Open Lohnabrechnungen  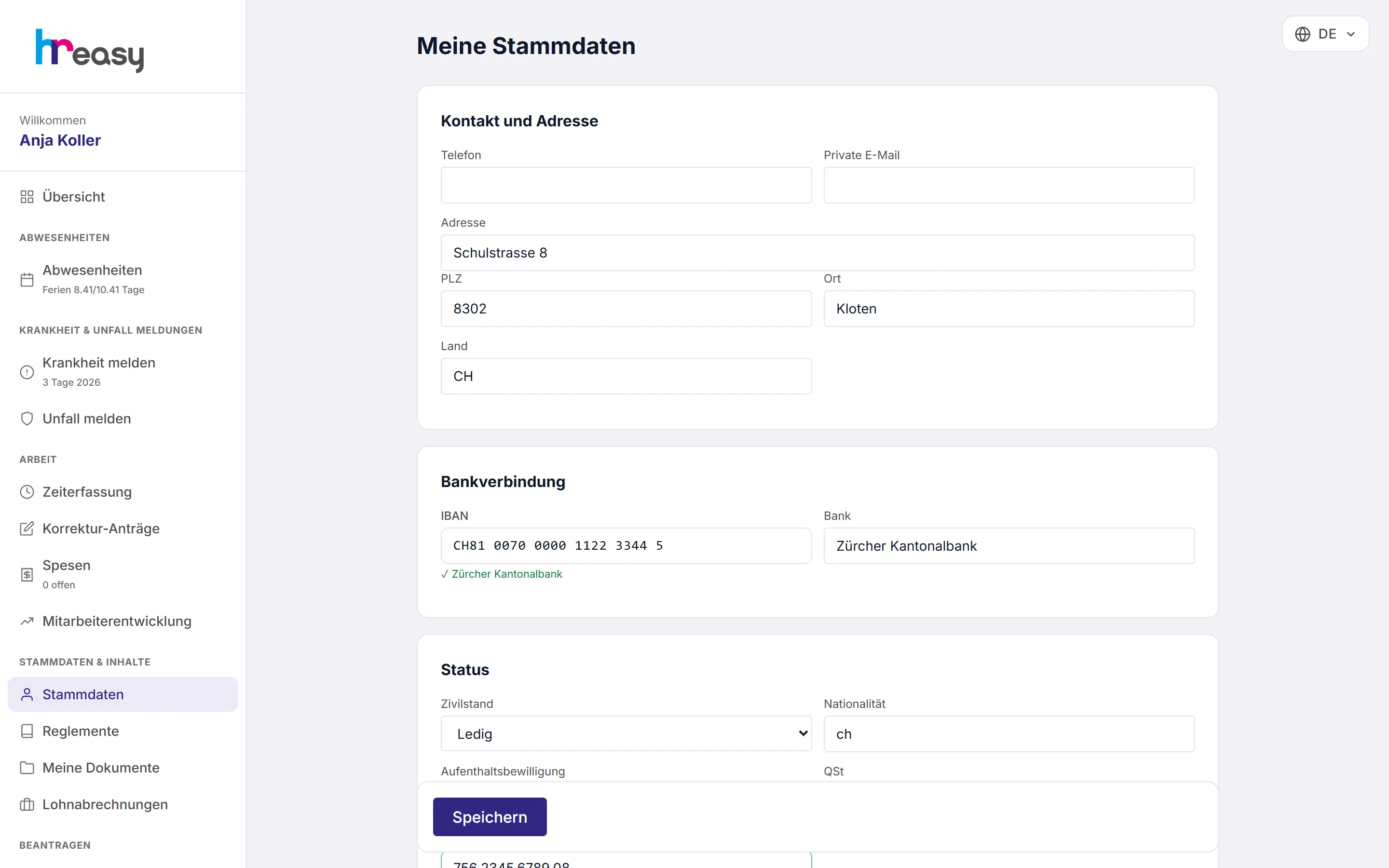click(x=123, y=805)
